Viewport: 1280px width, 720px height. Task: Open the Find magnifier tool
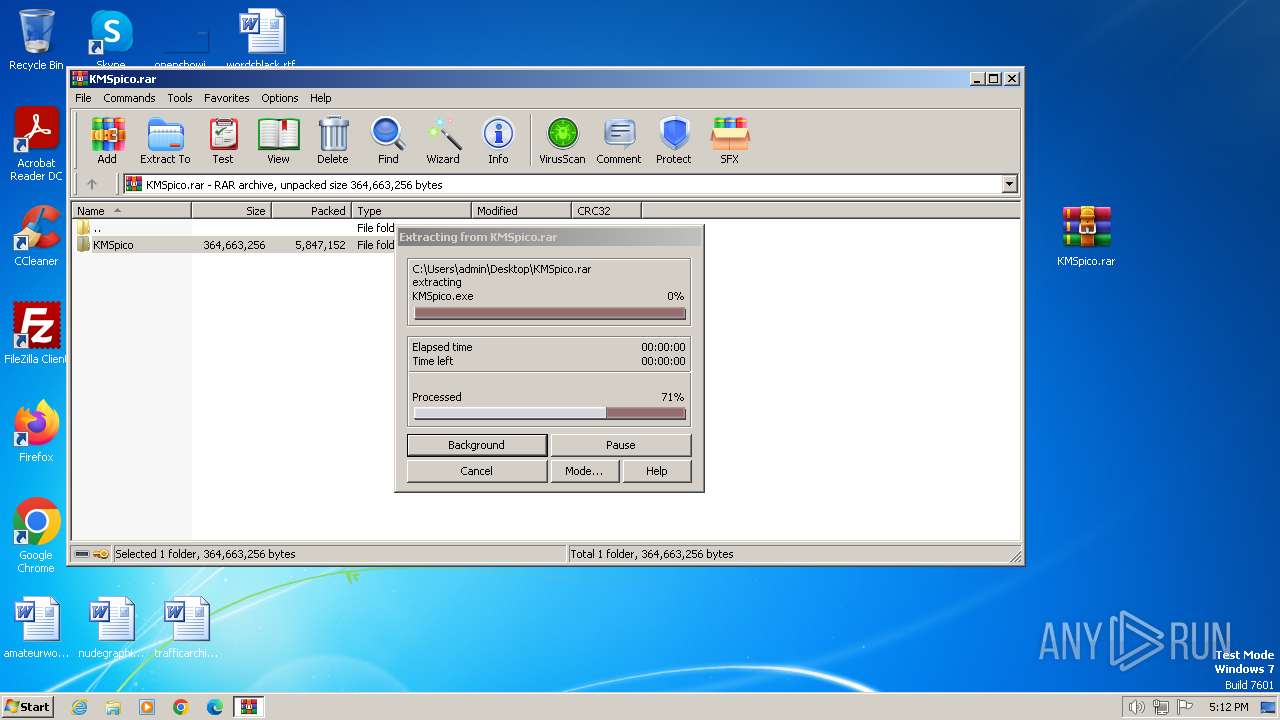coord(388,140)
